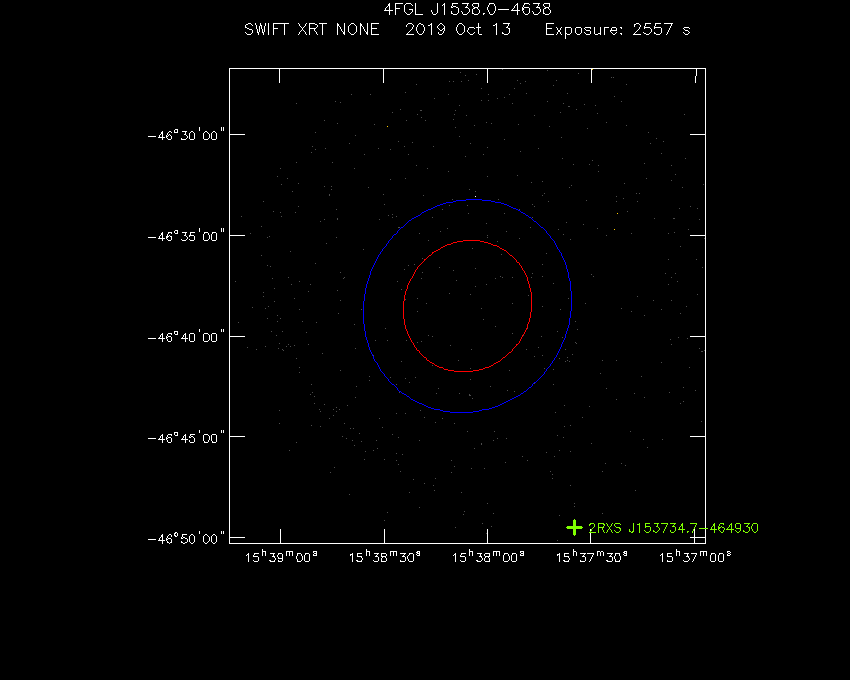Click the observation date 2019 Oct 13
Image resolution: width=850 pixels, height=680 pixels.
coord(458,29)
